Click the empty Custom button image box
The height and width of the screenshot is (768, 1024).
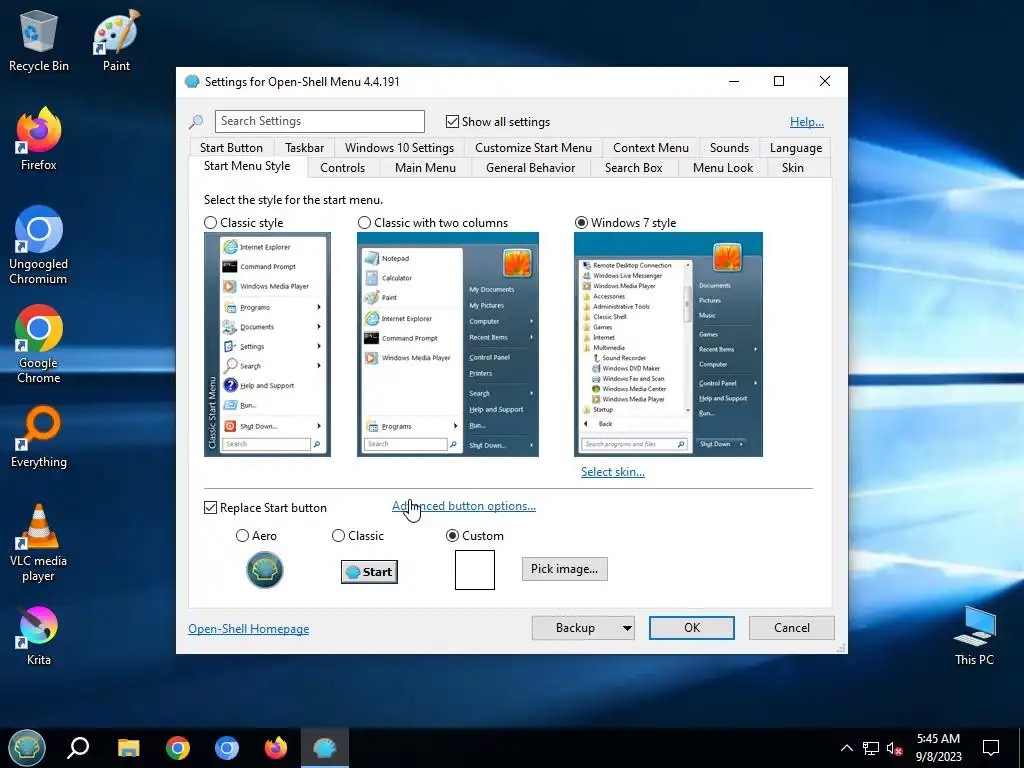475,569
